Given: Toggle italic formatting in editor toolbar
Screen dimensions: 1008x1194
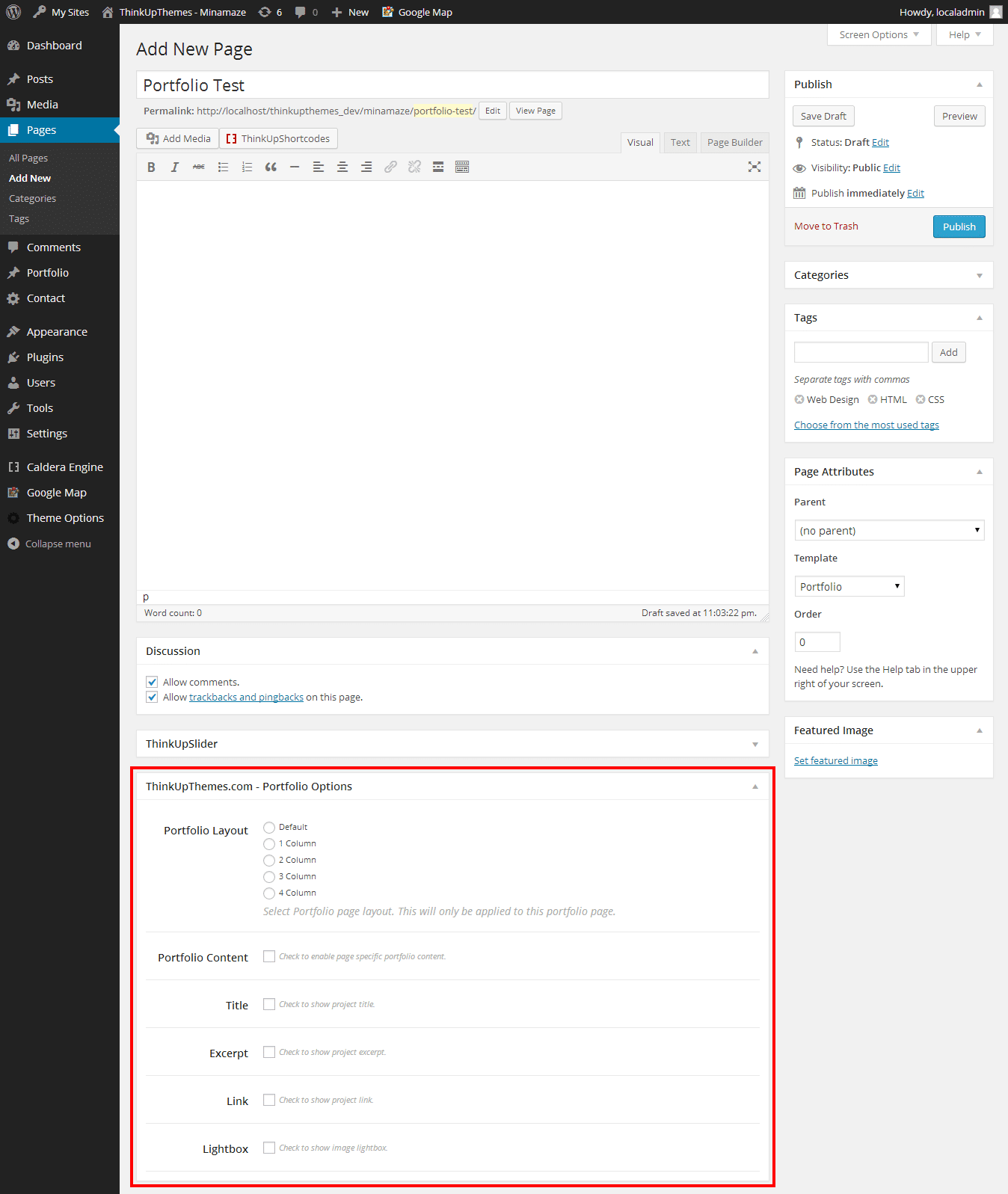Looking at the screenshot, I should [x=175, y=167].
